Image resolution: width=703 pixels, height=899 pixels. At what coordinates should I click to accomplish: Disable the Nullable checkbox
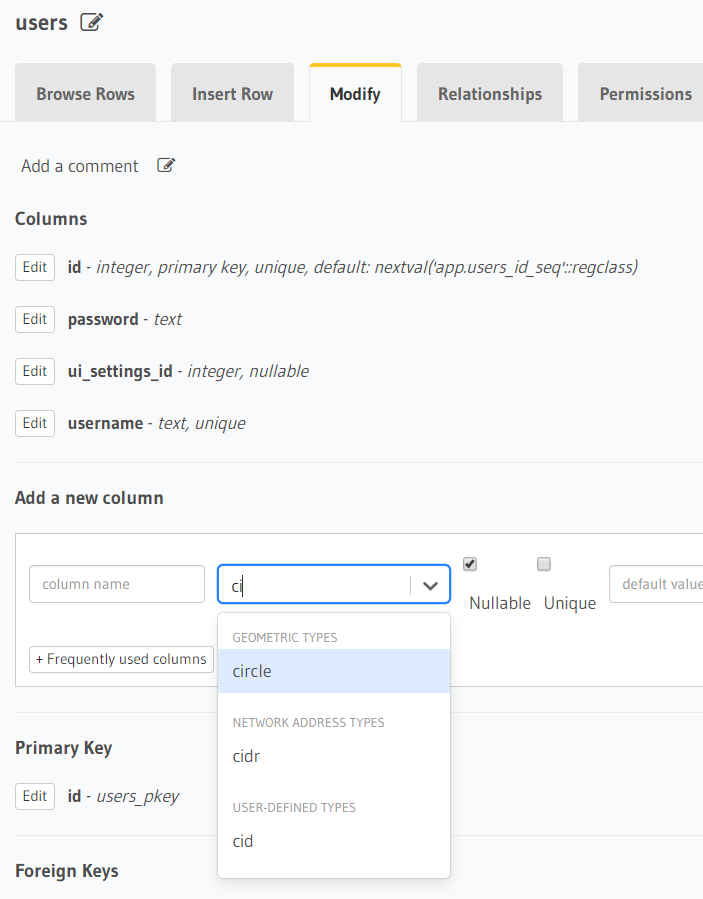pos(469,564)
